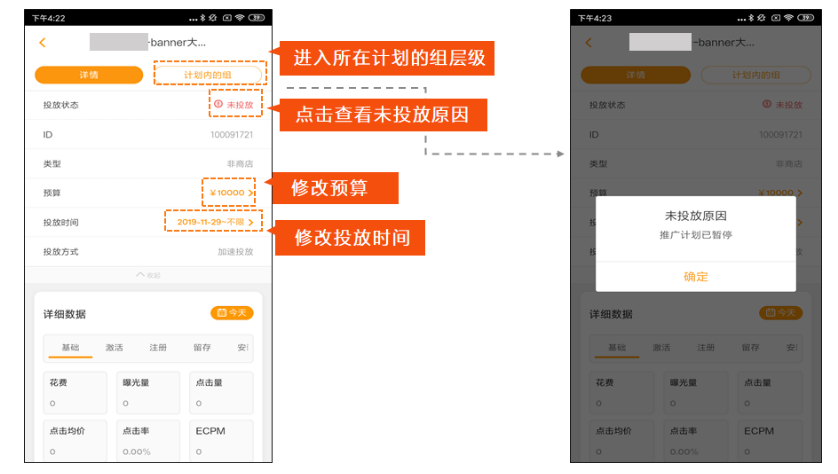
Task: Select 详情 tab in left phone
Action: click(x=89, y=75)
